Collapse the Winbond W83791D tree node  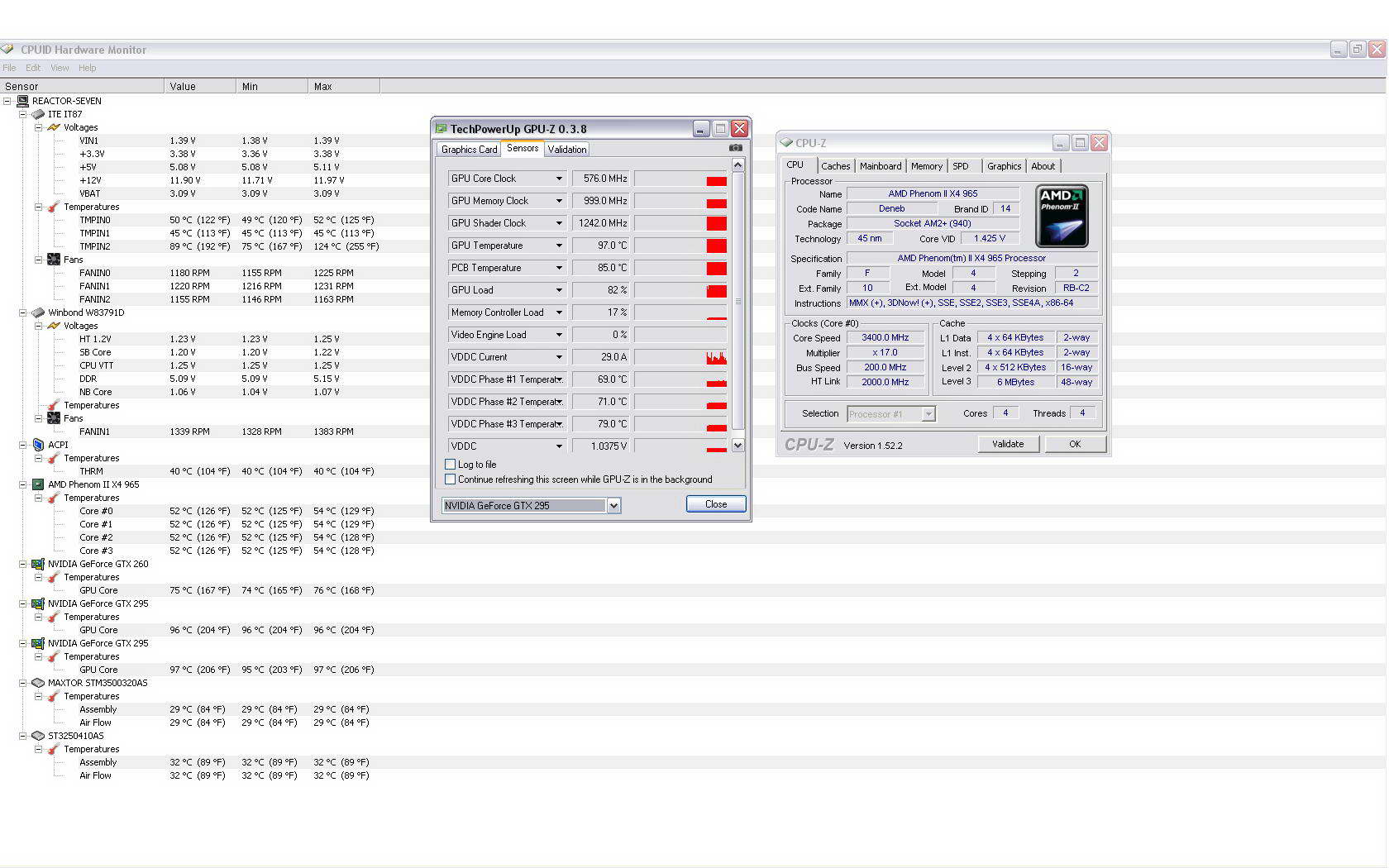23,312
